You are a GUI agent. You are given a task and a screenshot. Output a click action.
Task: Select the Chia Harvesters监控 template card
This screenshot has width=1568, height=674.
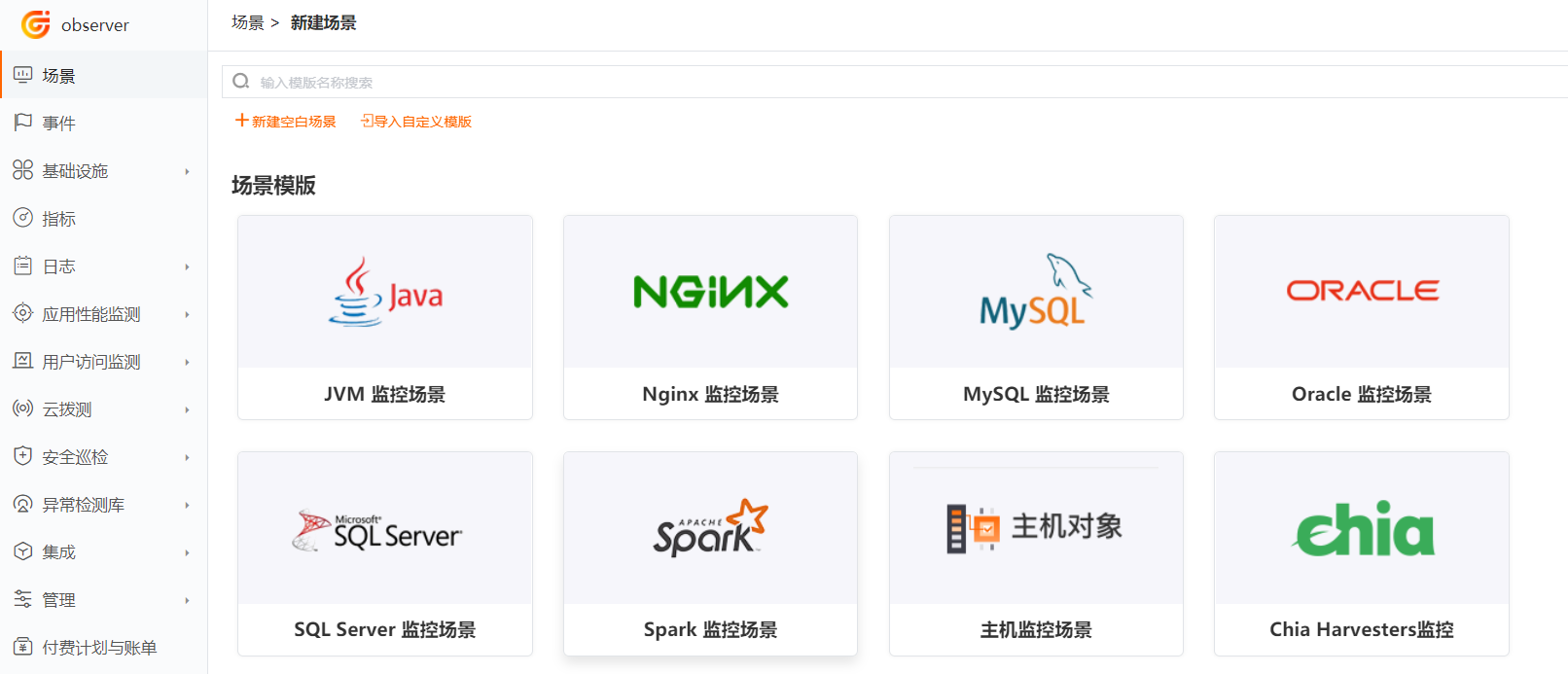point(1361,553)
